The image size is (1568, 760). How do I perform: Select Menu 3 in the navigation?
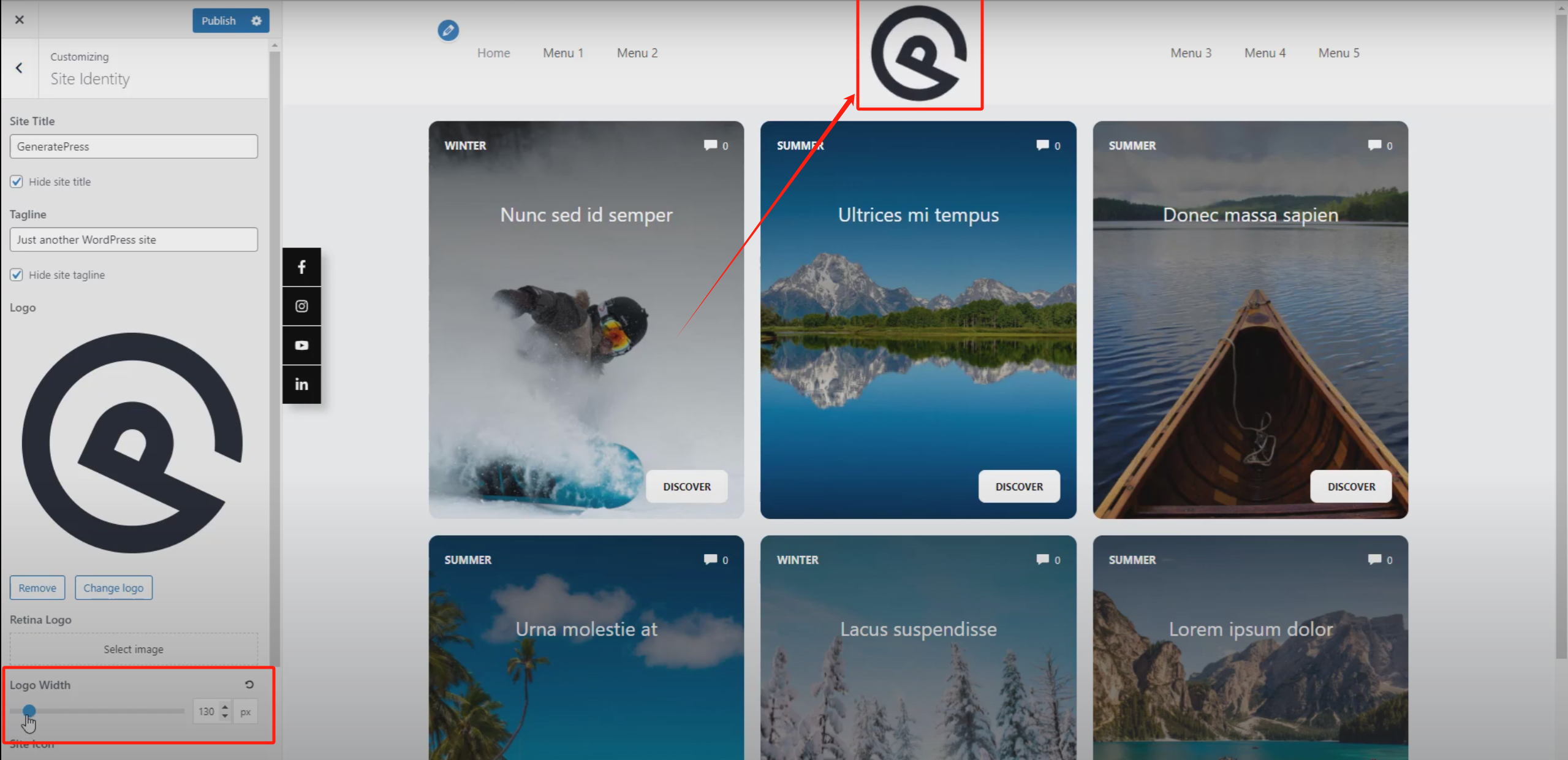click(1191, 53)
